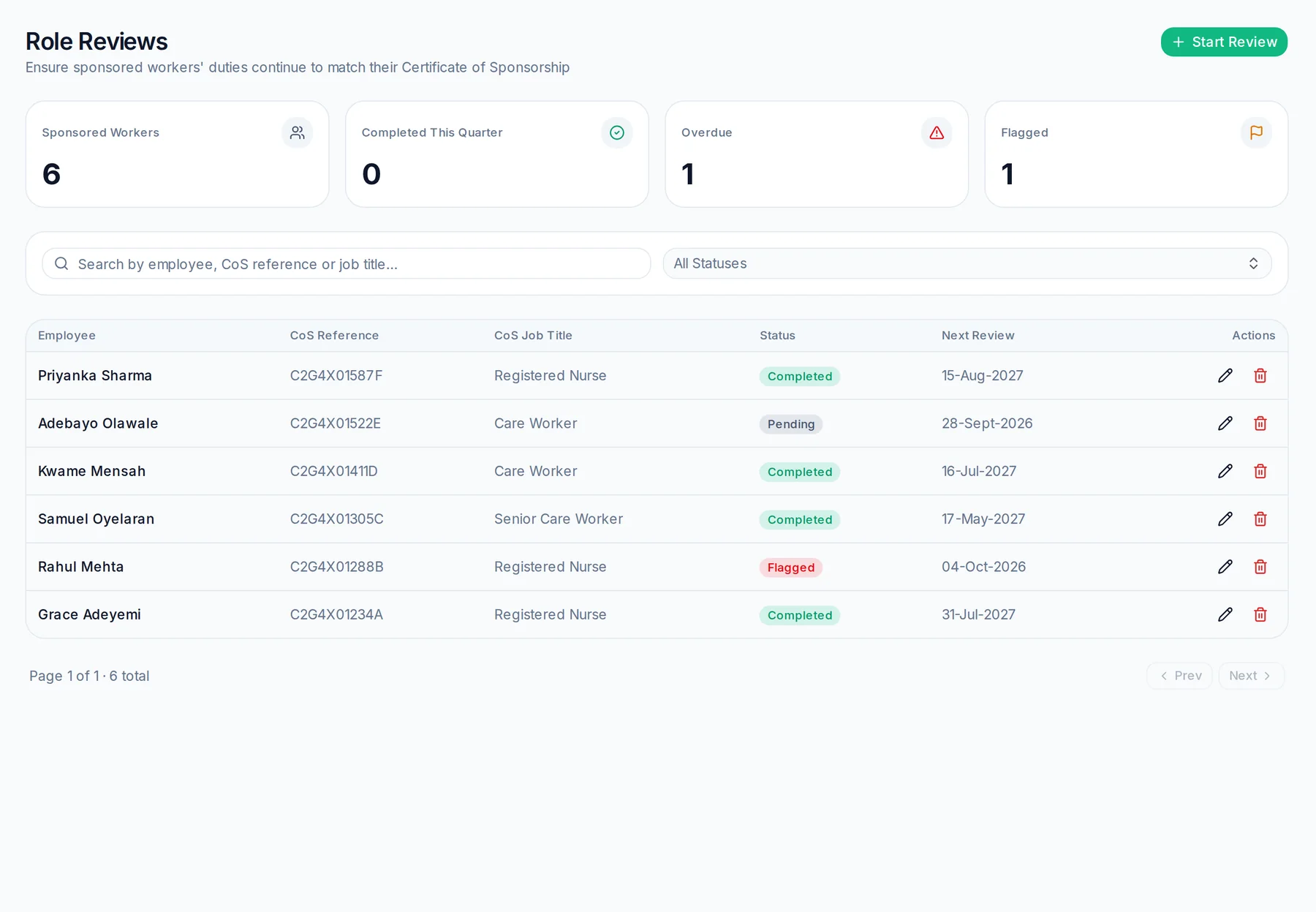Focus the employee search field

(347, 263)
